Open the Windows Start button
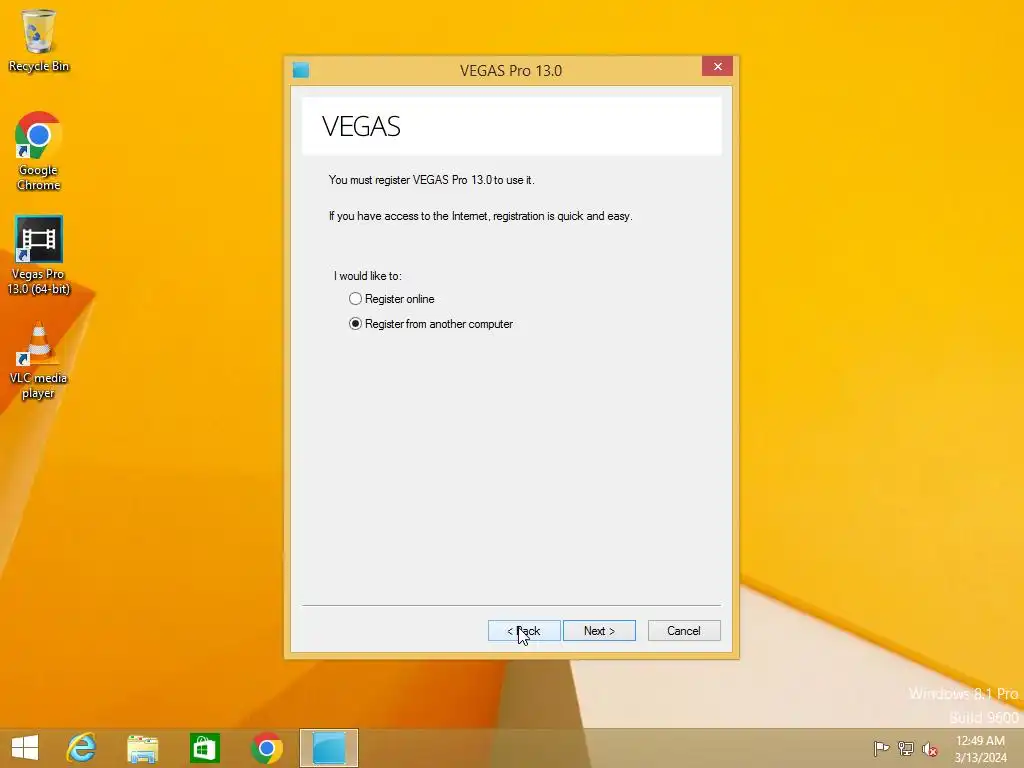The width and height of the screenshot is (1024, 768). [x=25, y=748]
